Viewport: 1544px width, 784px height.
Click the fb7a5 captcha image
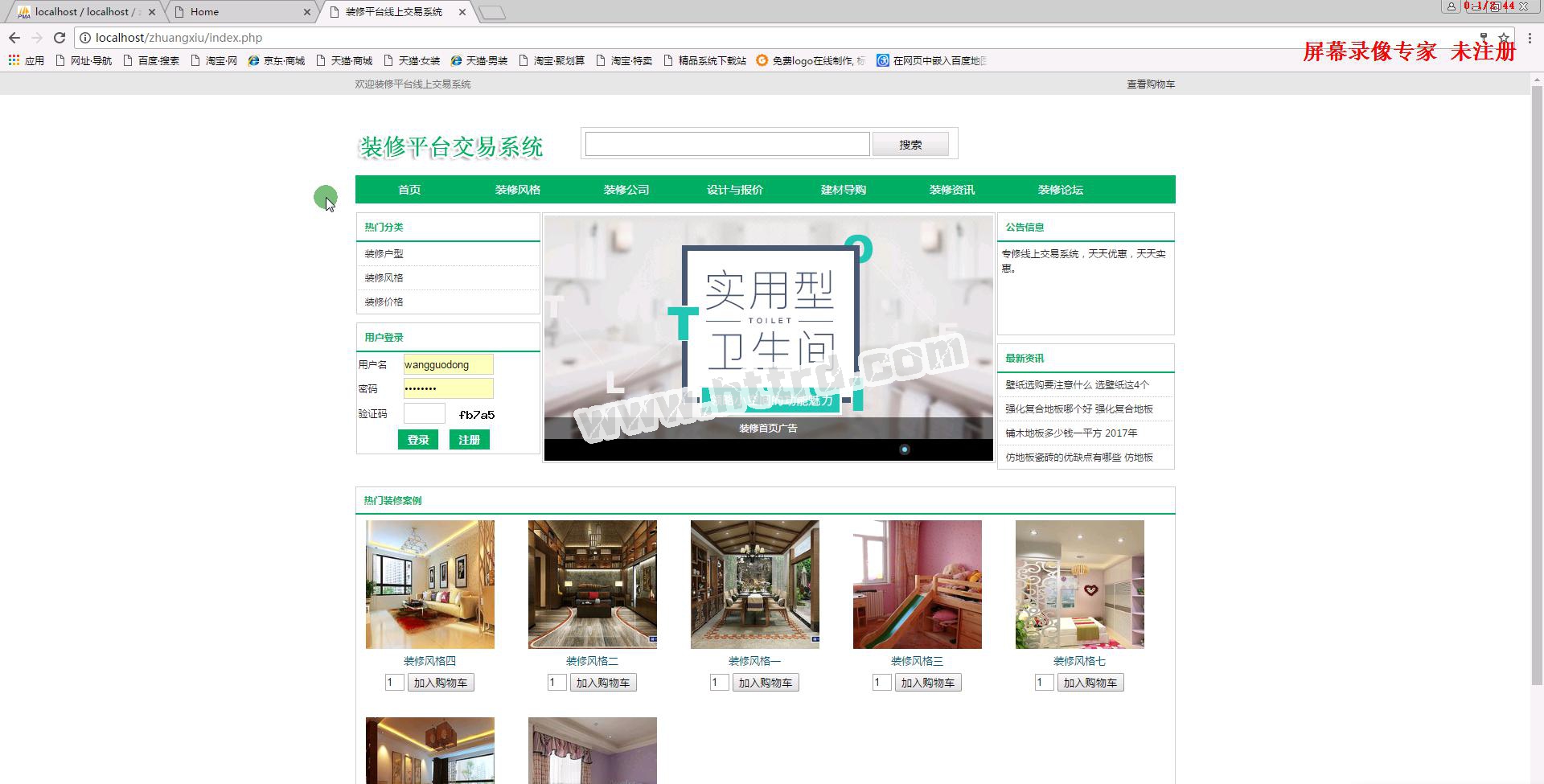pyautogui.click(x=476, y=415)
